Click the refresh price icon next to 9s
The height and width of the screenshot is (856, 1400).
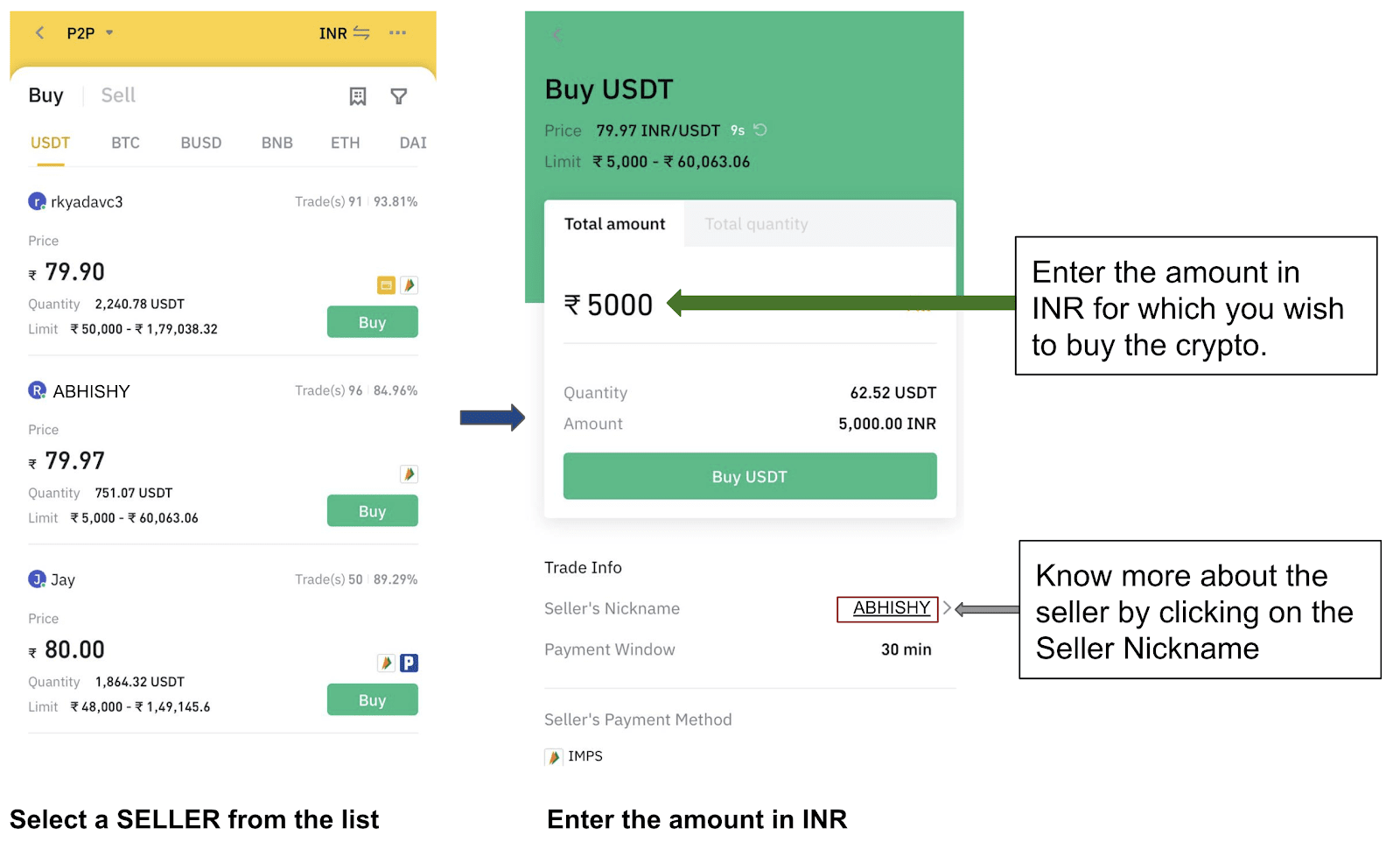[x=760, y=130]
